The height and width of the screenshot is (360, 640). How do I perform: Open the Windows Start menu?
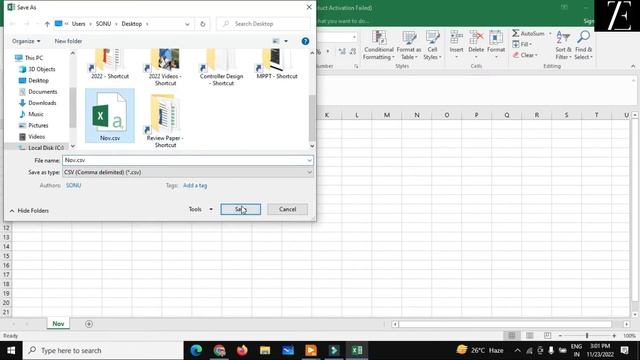pos(11,351)
